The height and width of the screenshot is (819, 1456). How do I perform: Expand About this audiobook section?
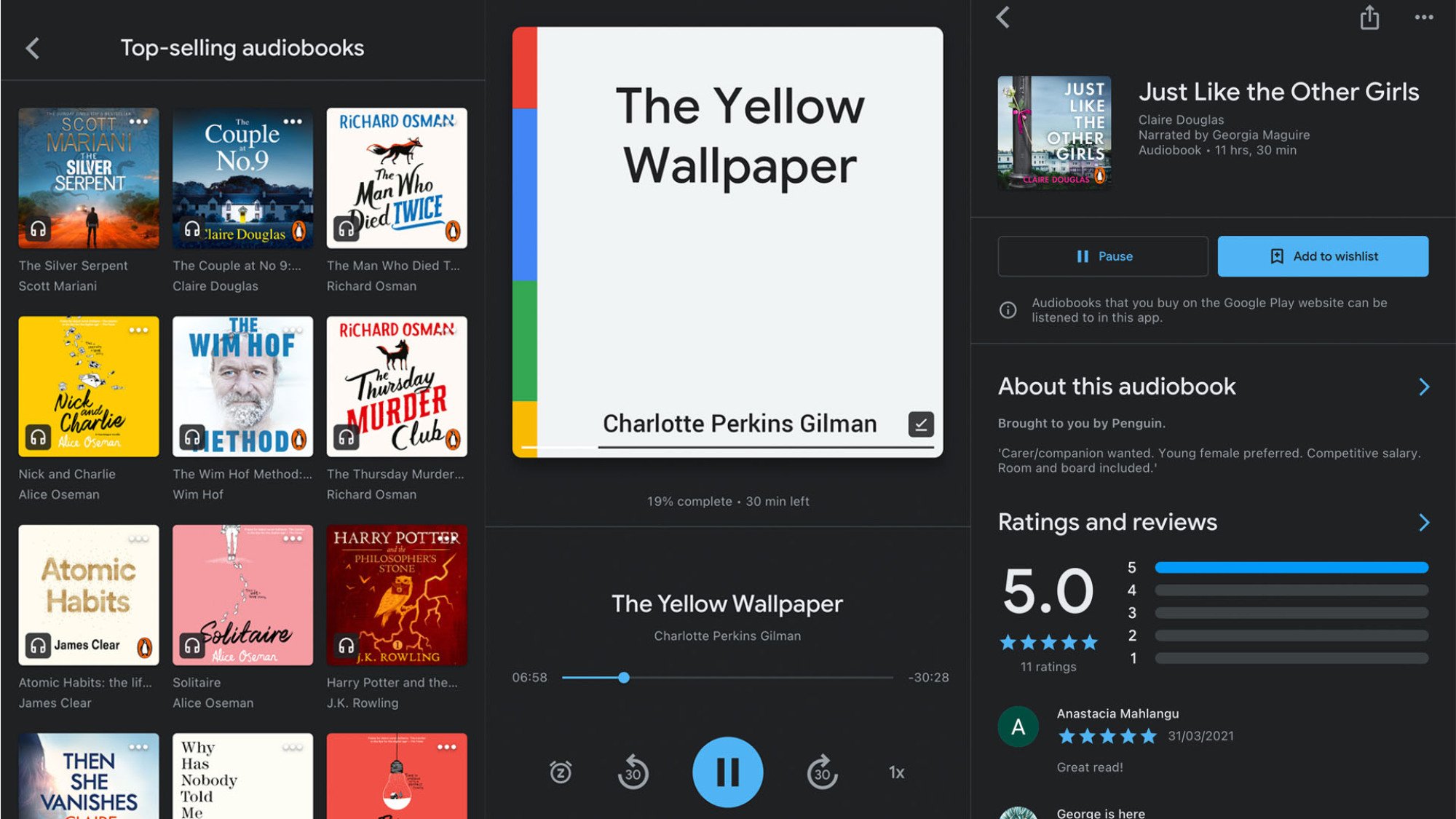pos(1424,387)
